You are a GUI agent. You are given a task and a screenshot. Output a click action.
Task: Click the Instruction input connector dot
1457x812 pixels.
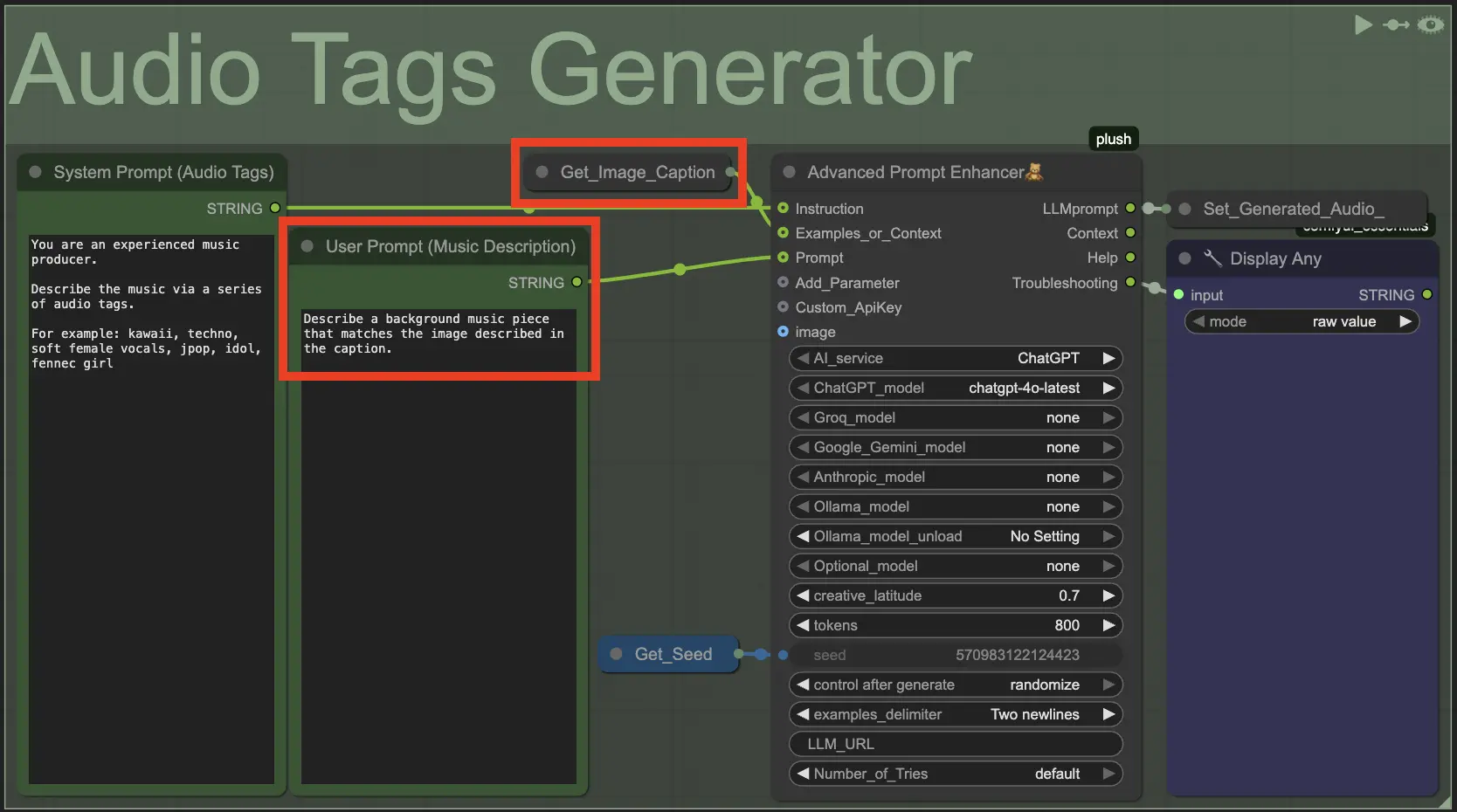coord(783,208)
